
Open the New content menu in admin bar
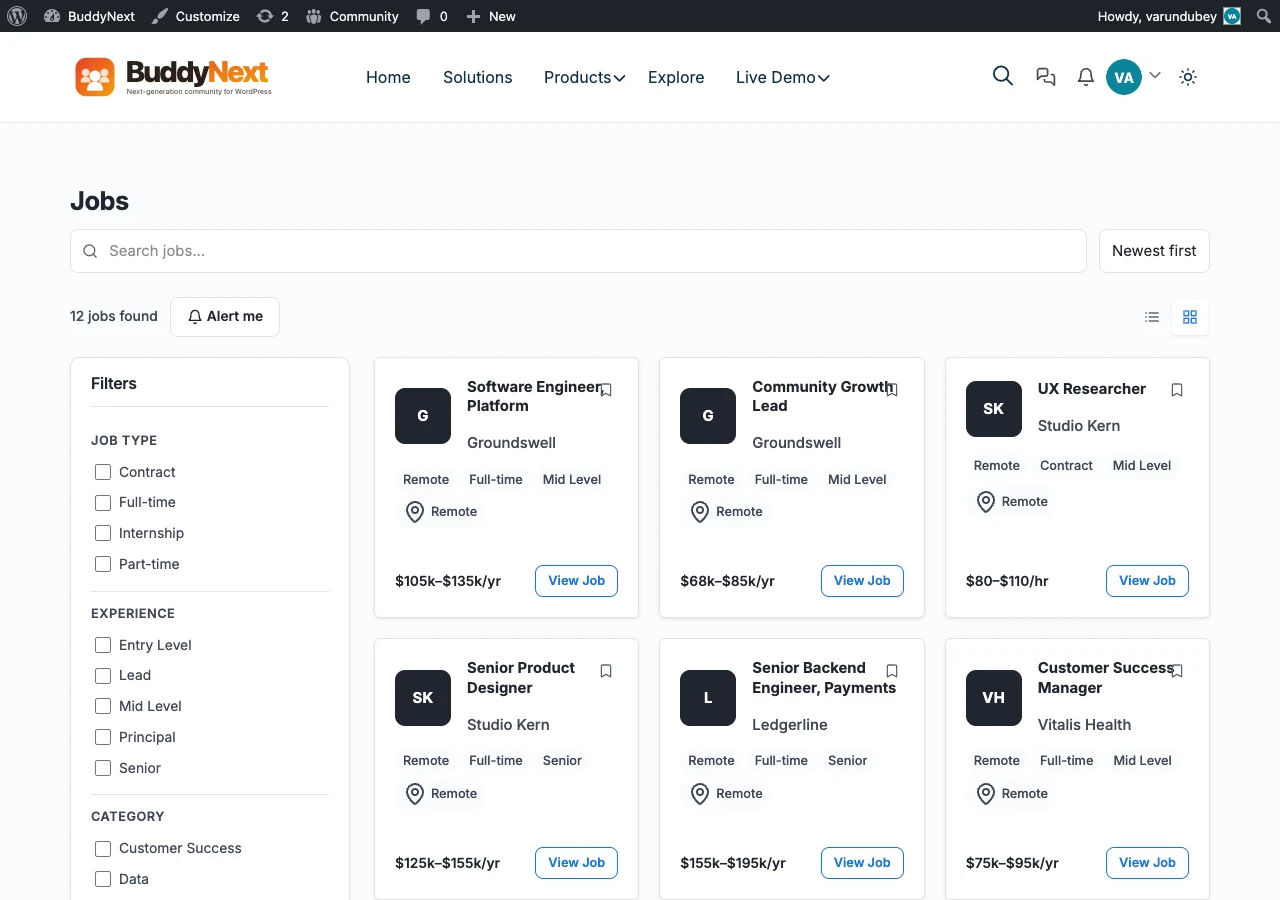[491, 16]
